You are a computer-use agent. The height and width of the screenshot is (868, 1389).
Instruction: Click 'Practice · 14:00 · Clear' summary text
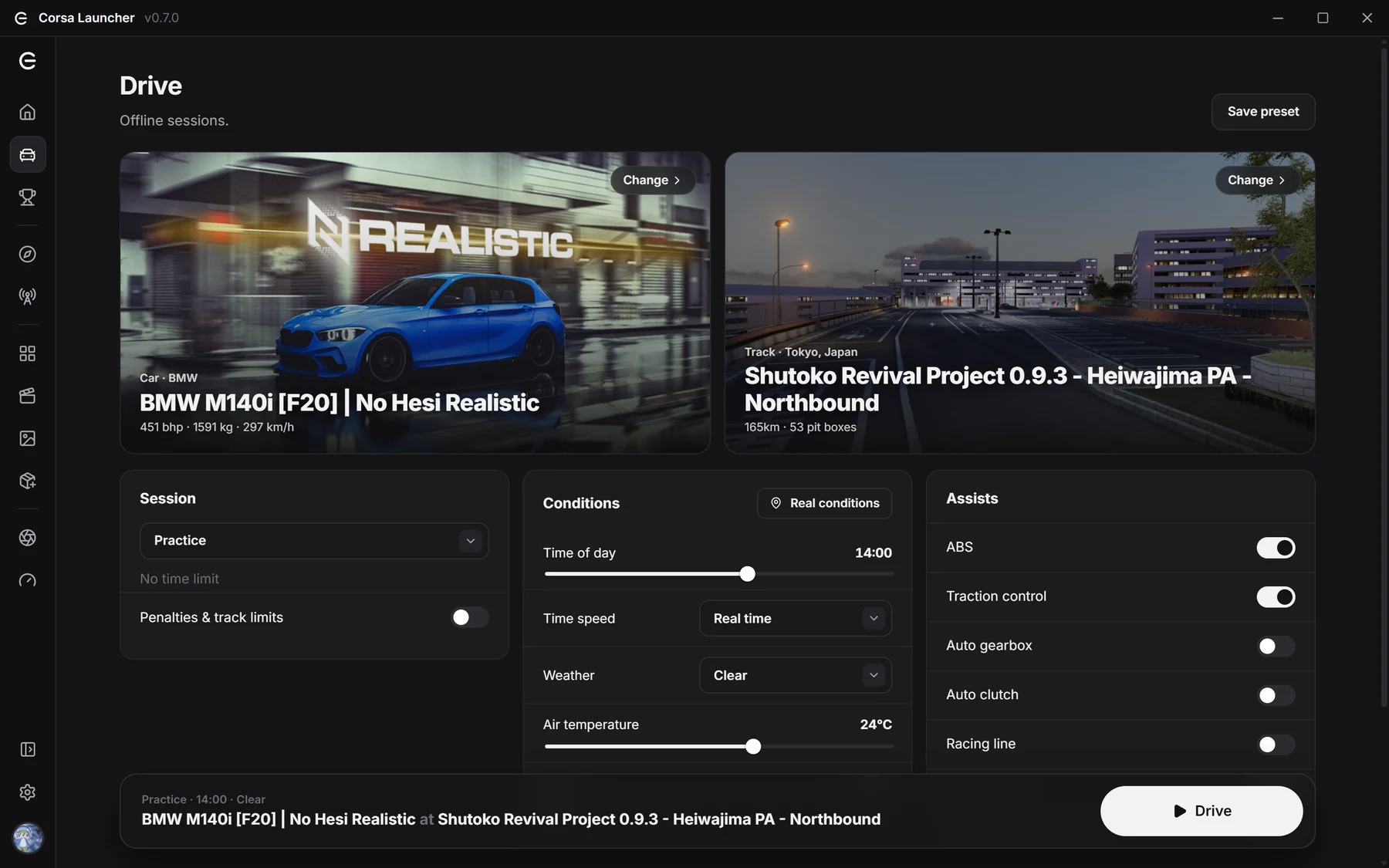click(x=204, y=799)
